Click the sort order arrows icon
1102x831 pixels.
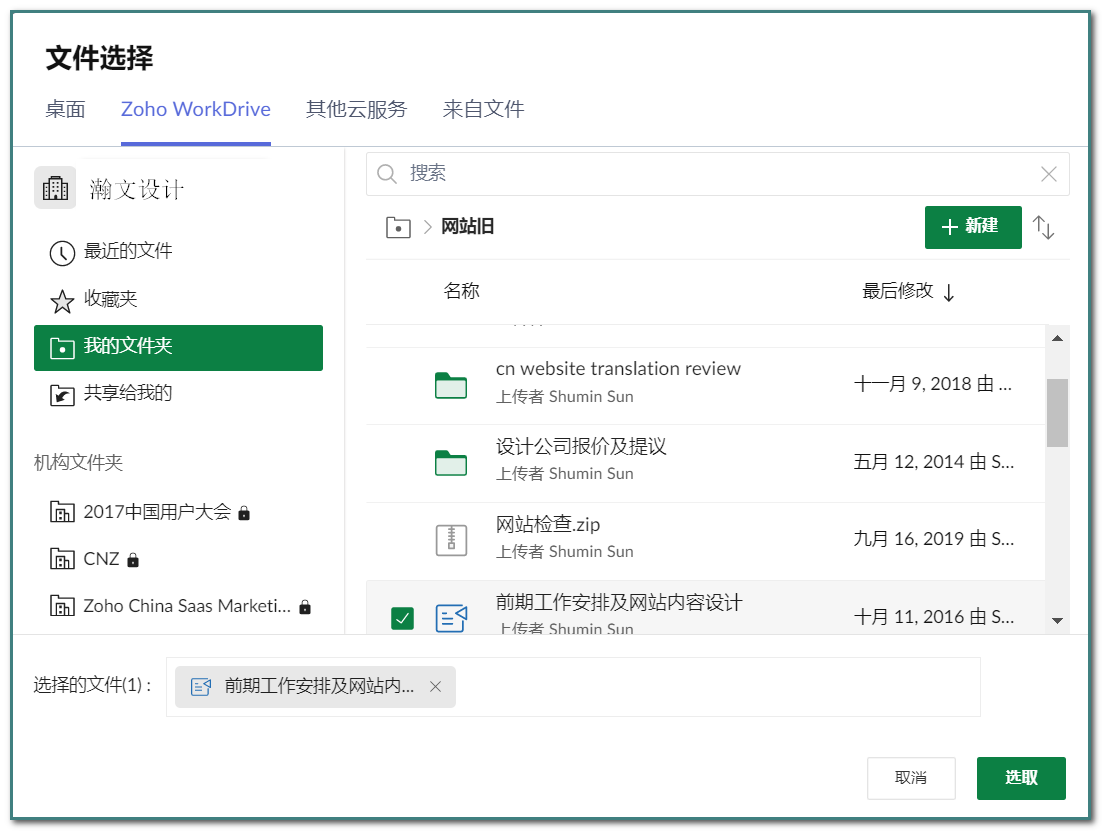[x=1044, y=228]
